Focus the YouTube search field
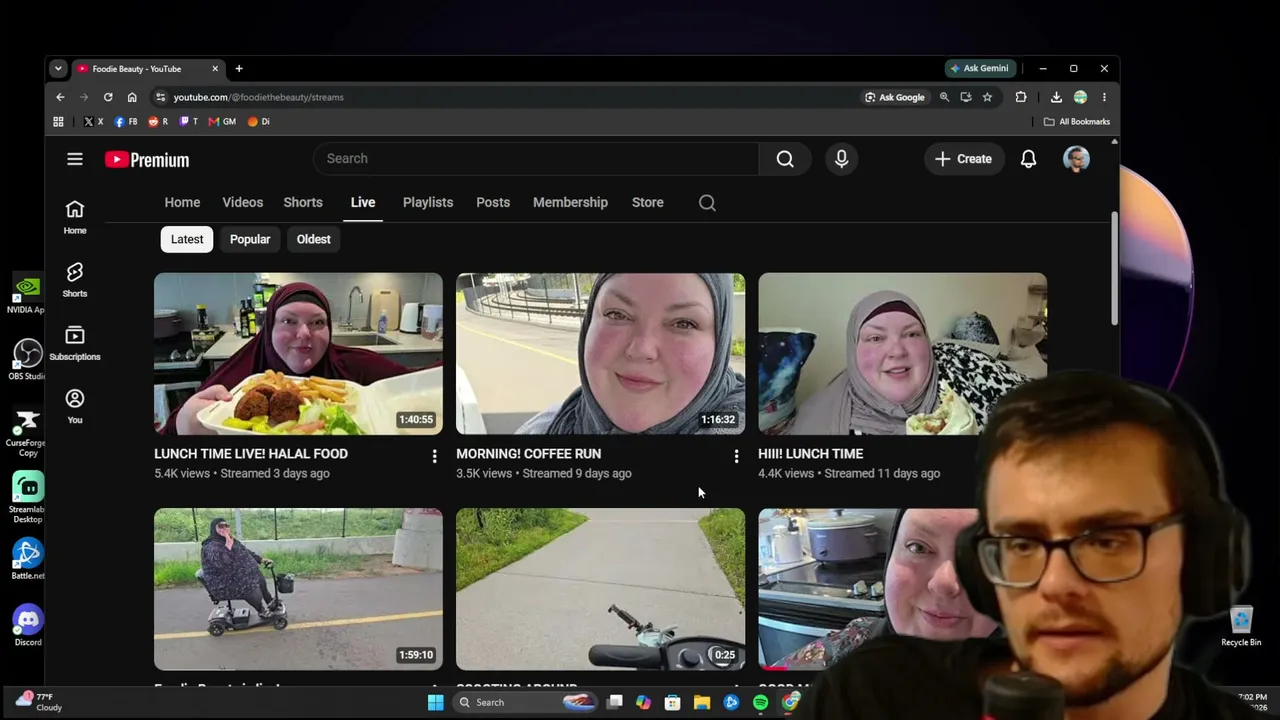This screenshot has height=720, width=1280. [x=536, y=159]
